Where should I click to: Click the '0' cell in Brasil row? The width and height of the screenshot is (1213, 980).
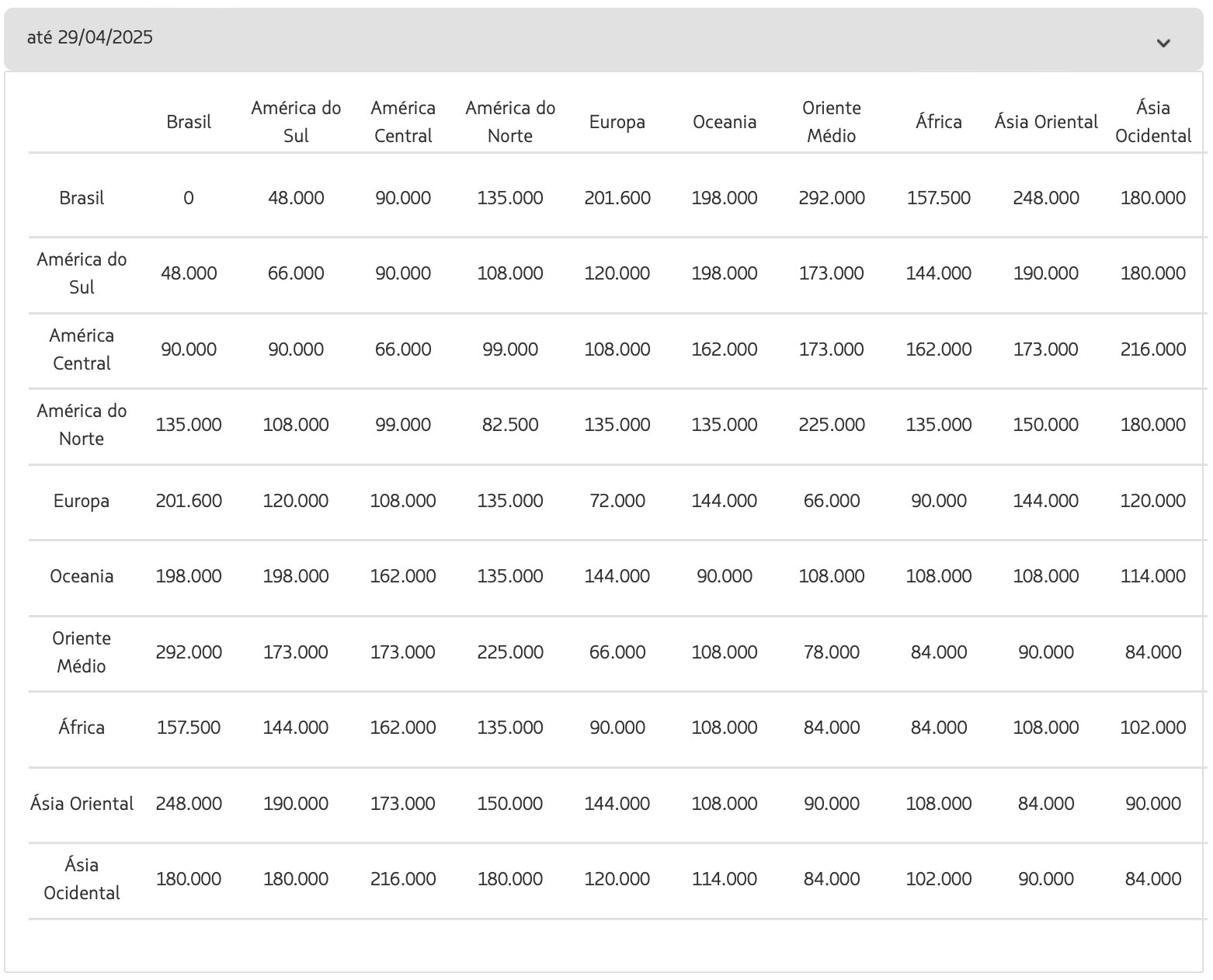pyautogui.click(x=189, y=198)
